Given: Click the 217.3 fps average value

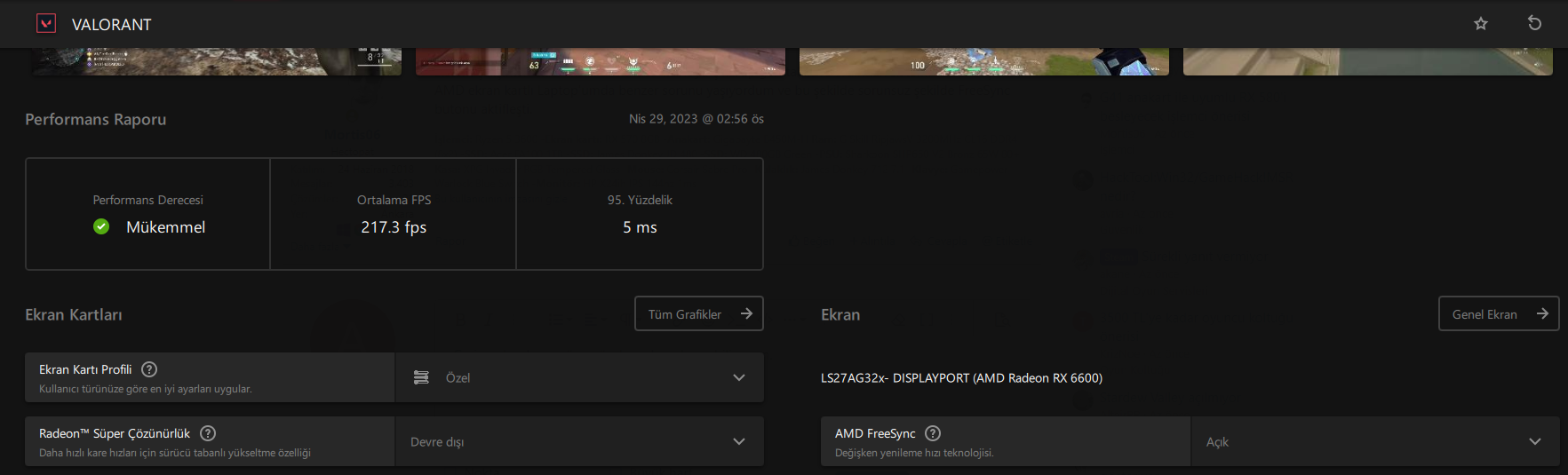Looking at the screenshot, I should (394, 227).
